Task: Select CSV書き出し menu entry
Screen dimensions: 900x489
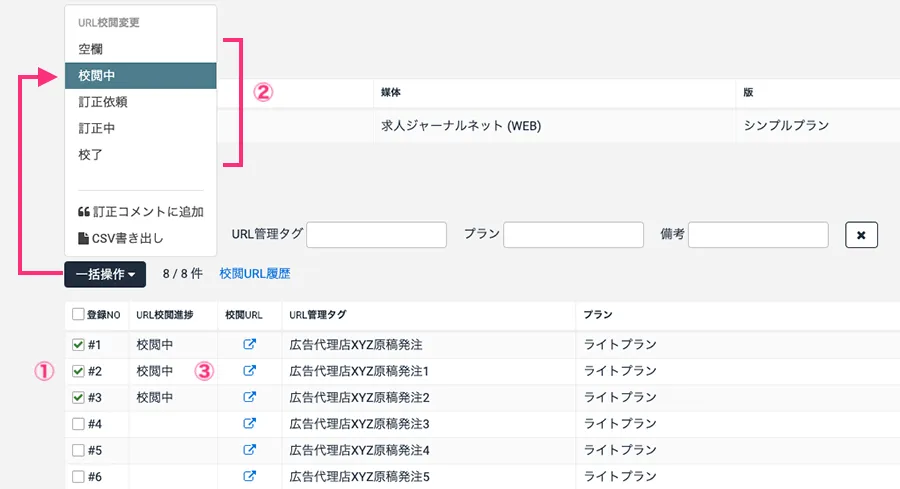Action: [141, 238]
